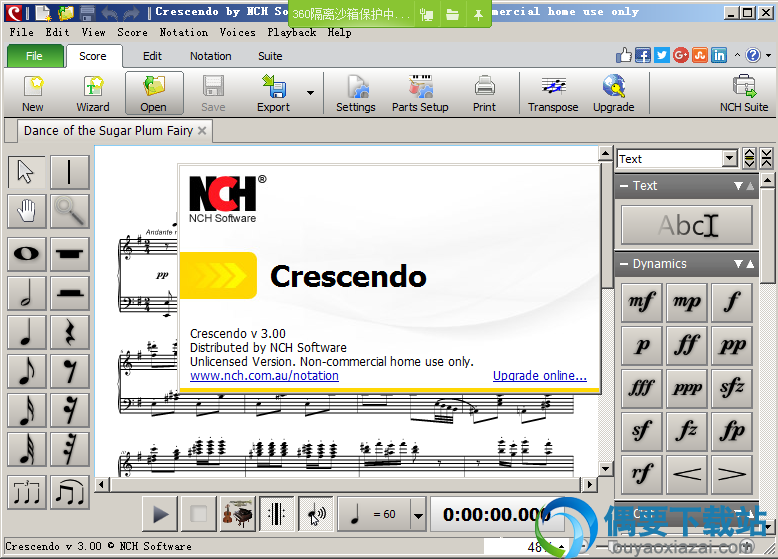Insert sforzando (sfz) dynamic
The width and height of the screenshot is (778, 559).
(x=732, y=388)
